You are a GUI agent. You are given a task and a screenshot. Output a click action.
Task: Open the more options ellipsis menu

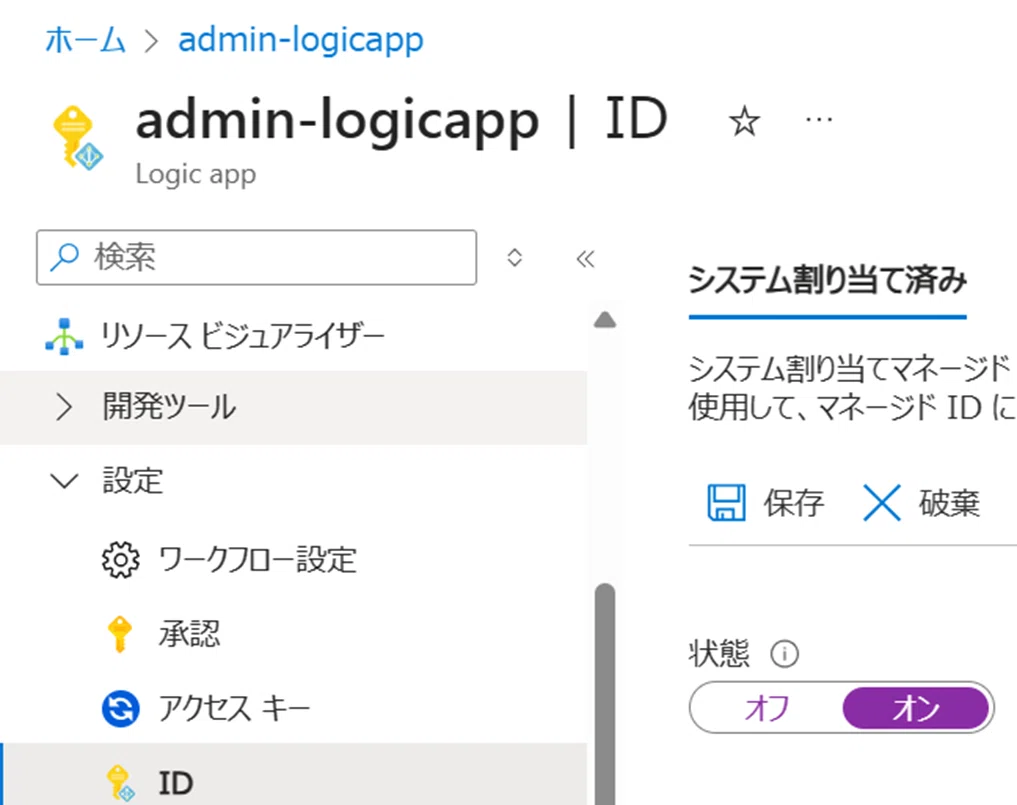819,119
